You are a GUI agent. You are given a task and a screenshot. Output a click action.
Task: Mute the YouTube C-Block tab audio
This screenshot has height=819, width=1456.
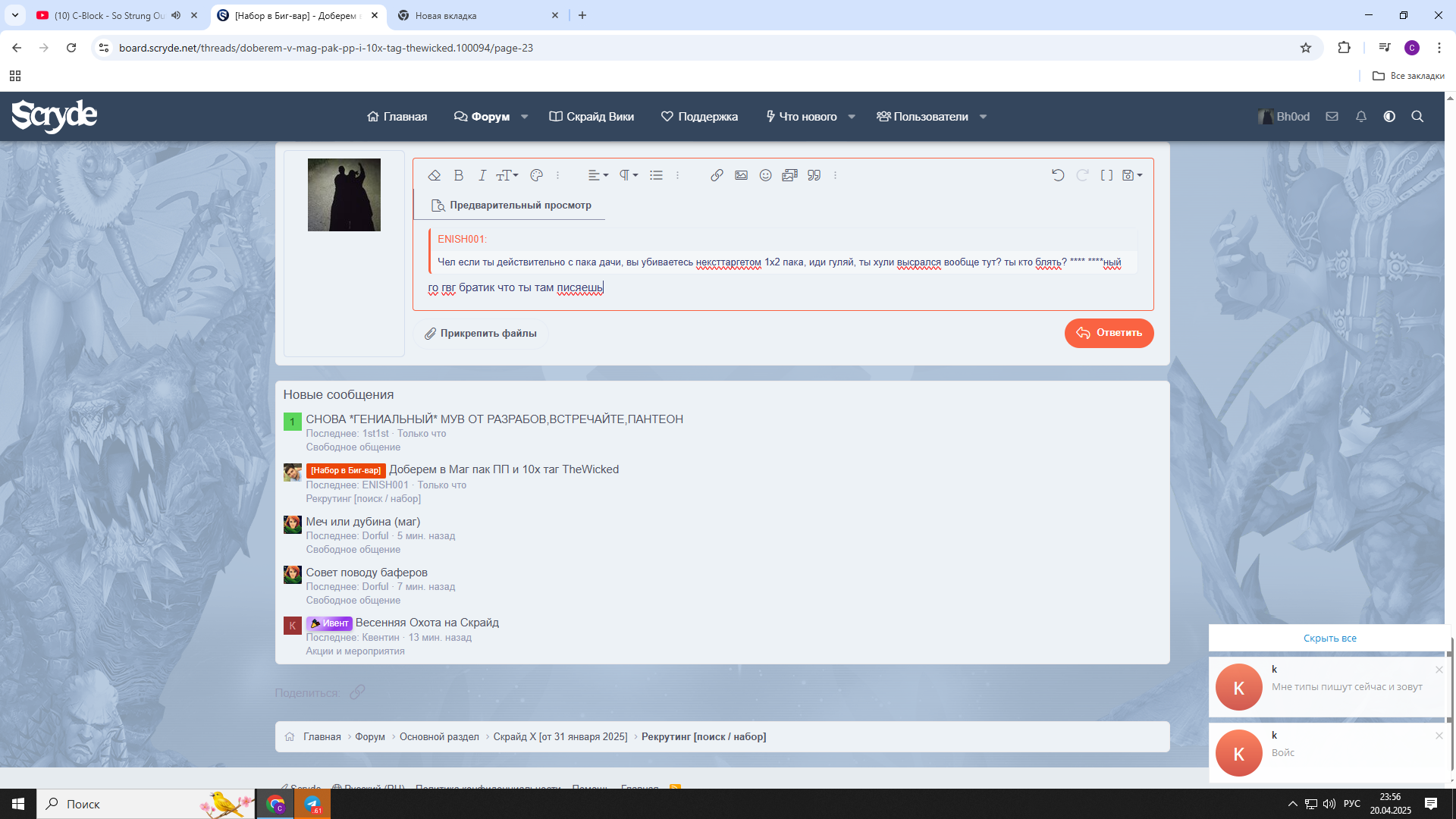[x=176, y=15]
